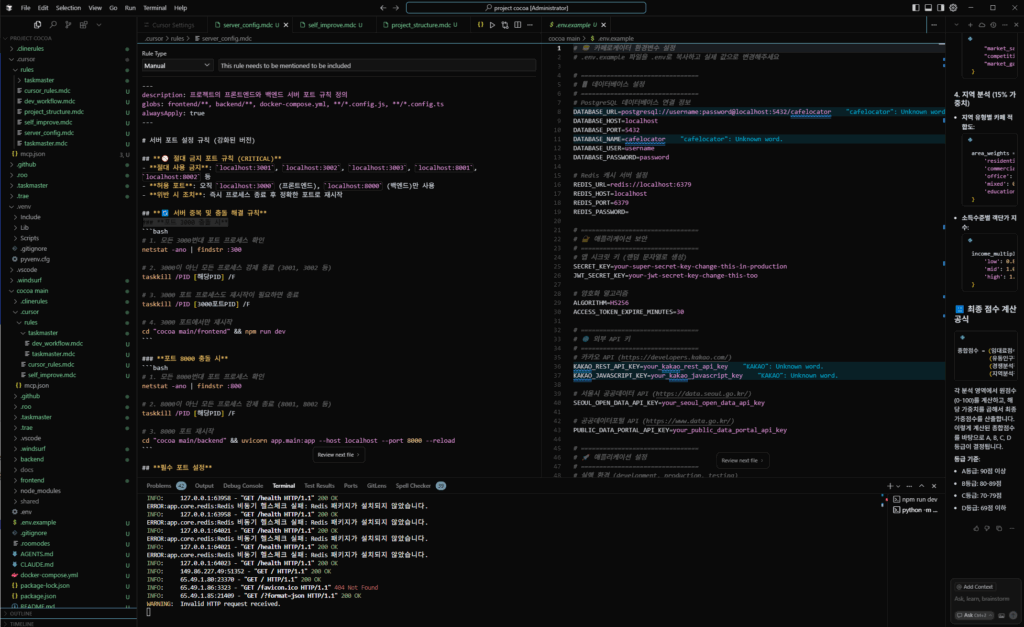Close the .env.example tab
1024x627 pixels.
pos(603,25)
